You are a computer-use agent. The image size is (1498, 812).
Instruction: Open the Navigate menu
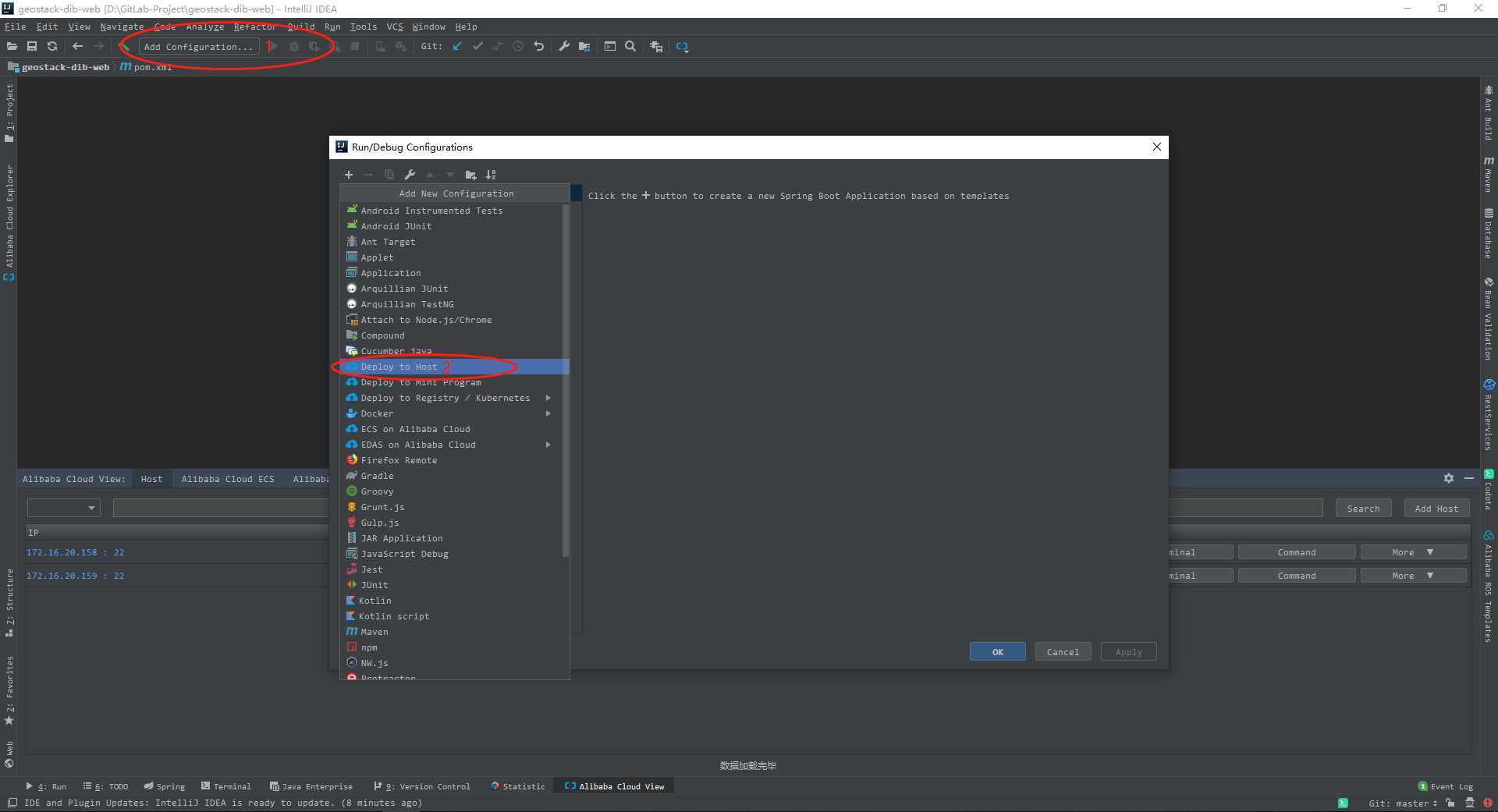(x=122, y=27)
